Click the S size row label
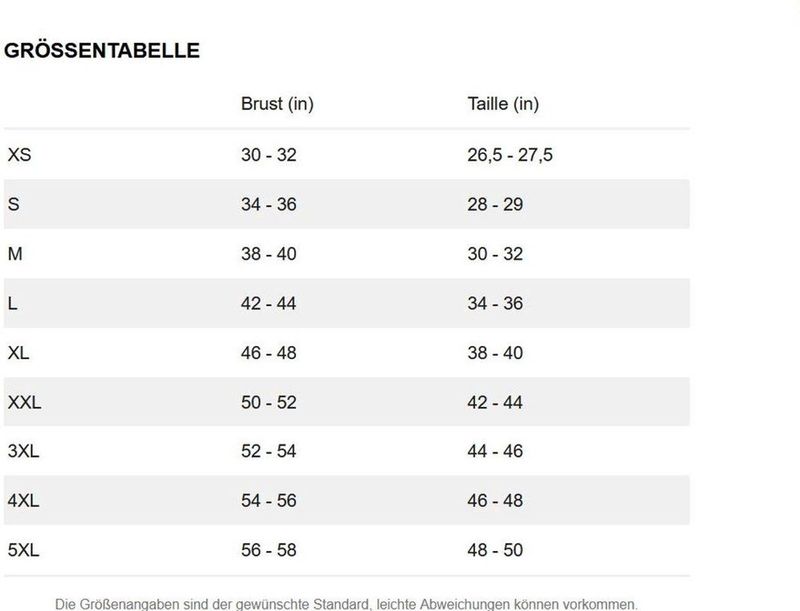 pyautogui.click(x=13, y=204)
